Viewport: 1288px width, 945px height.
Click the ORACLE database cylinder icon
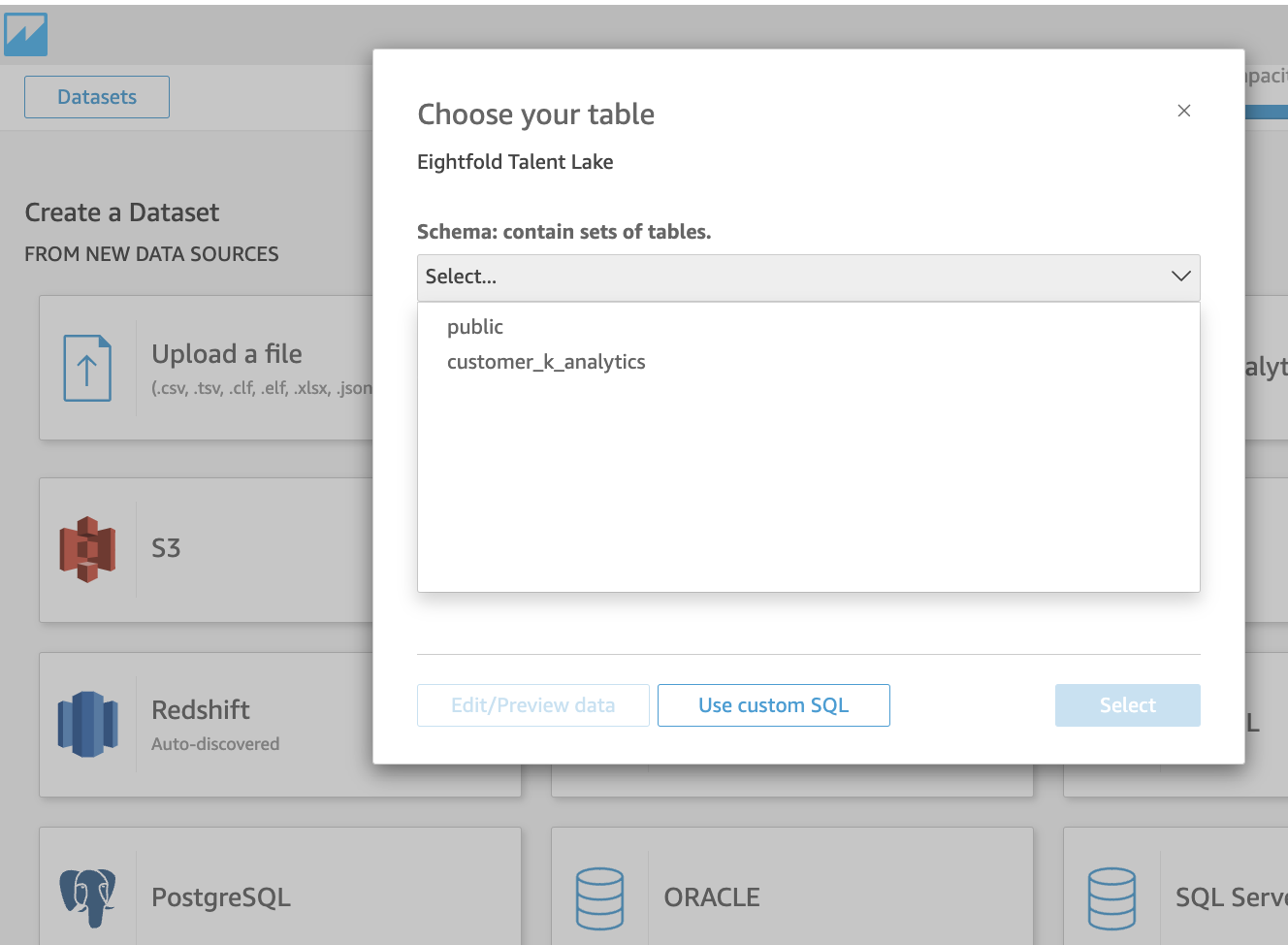click(x=599, y=898)
